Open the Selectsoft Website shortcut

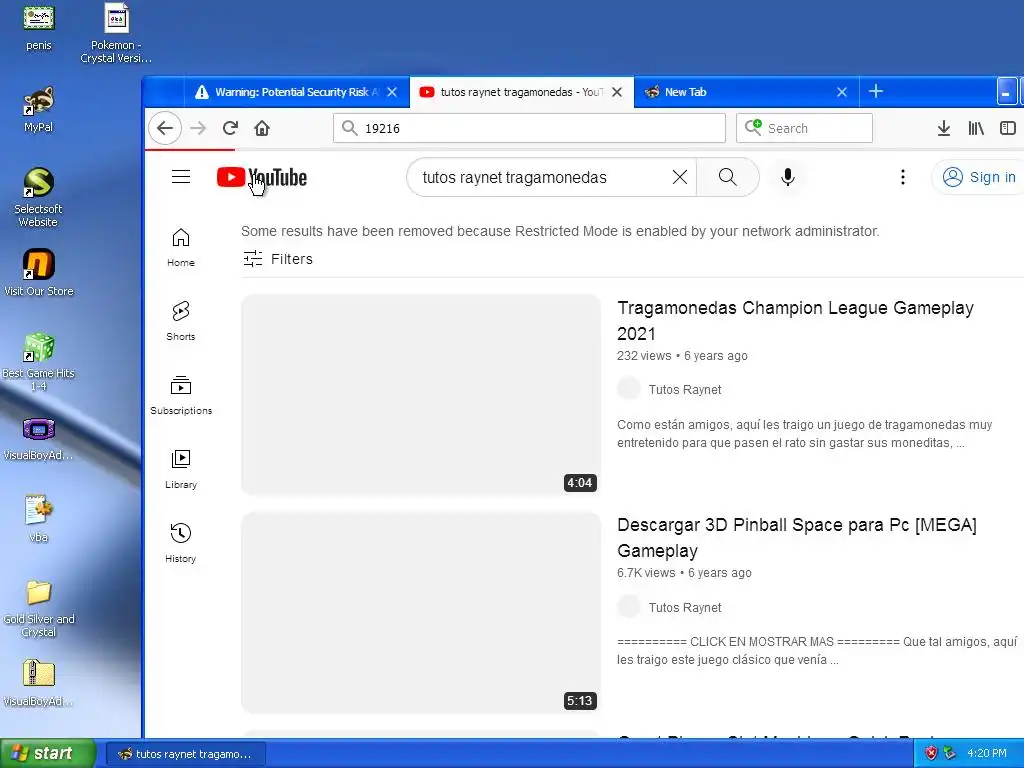[x=39, y=197]
